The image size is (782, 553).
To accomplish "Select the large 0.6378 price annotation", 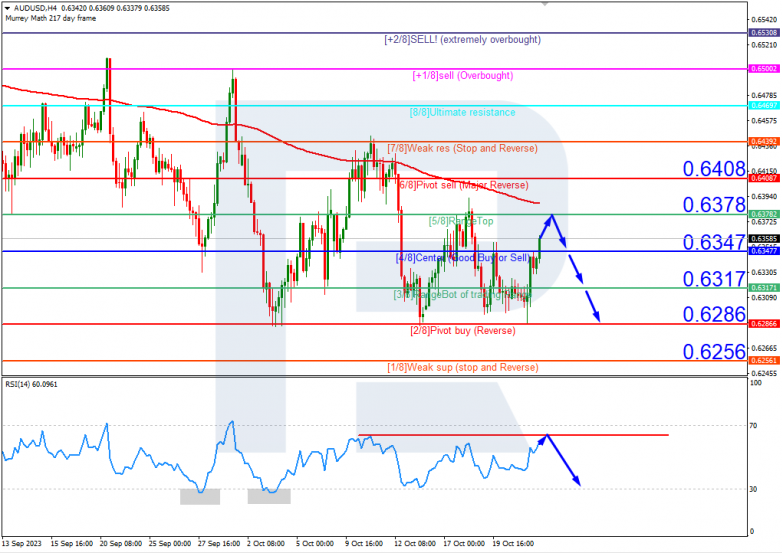I will point(714,205).
